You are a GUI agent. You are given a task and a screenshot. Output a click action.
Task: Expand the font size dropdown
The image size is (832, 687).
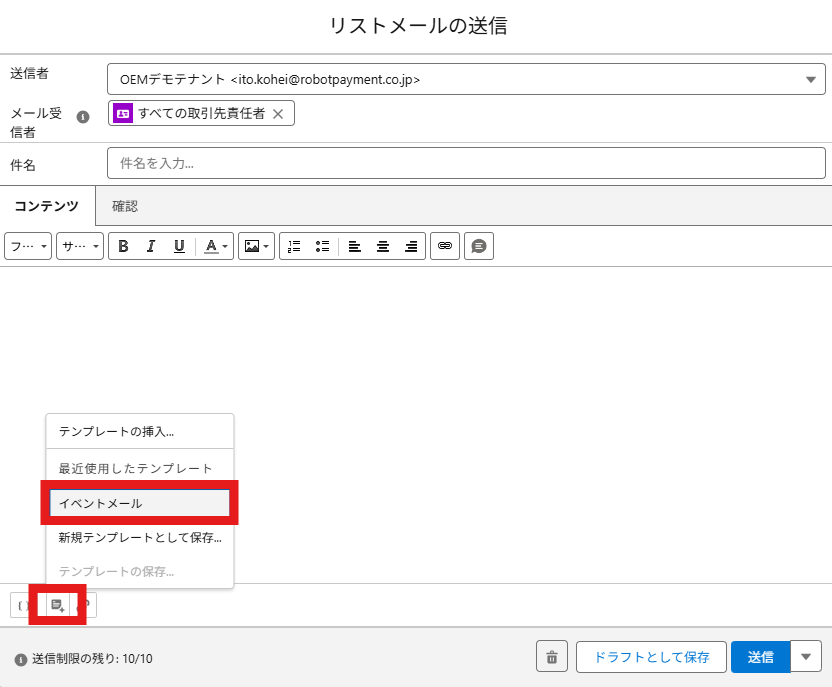click(80, 246)
